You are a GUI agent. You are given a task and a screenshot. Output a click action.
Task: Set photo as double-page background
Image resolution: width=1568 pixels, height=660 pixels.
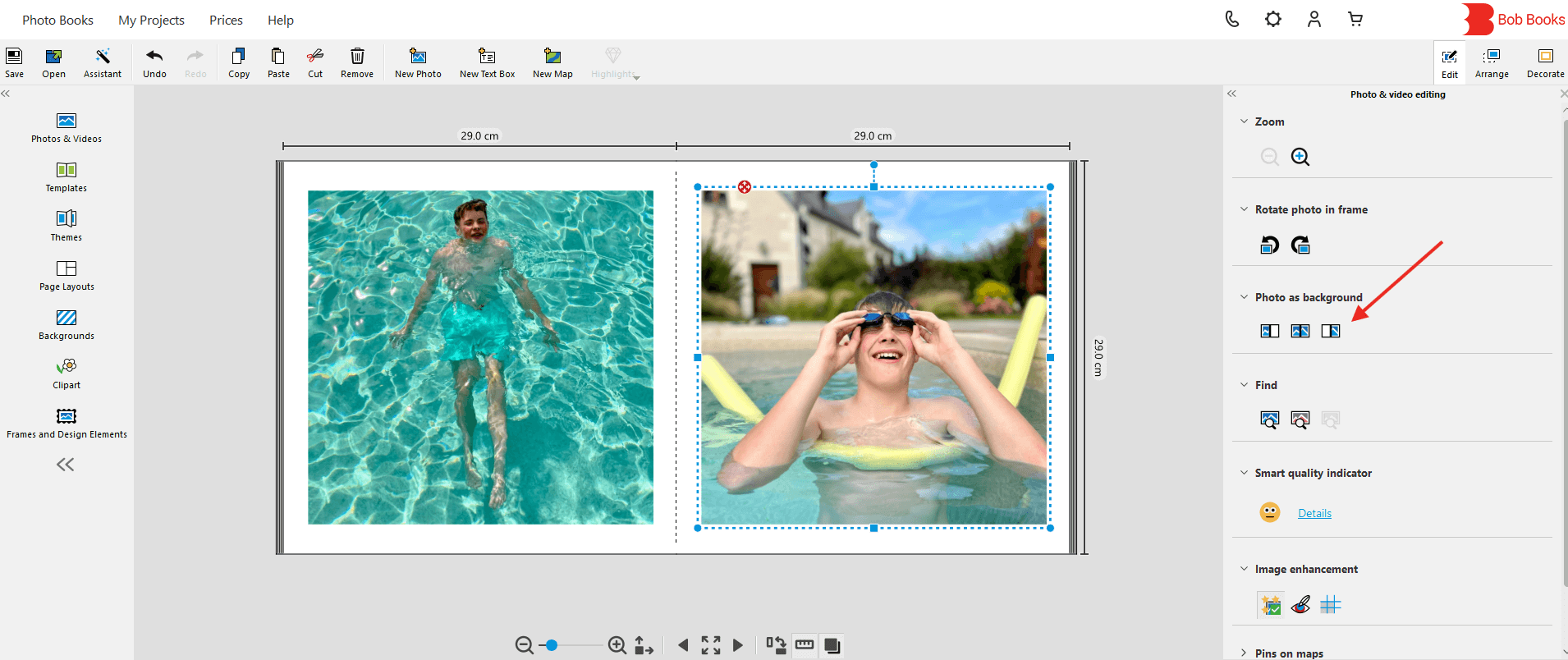tap(1300, 331)
